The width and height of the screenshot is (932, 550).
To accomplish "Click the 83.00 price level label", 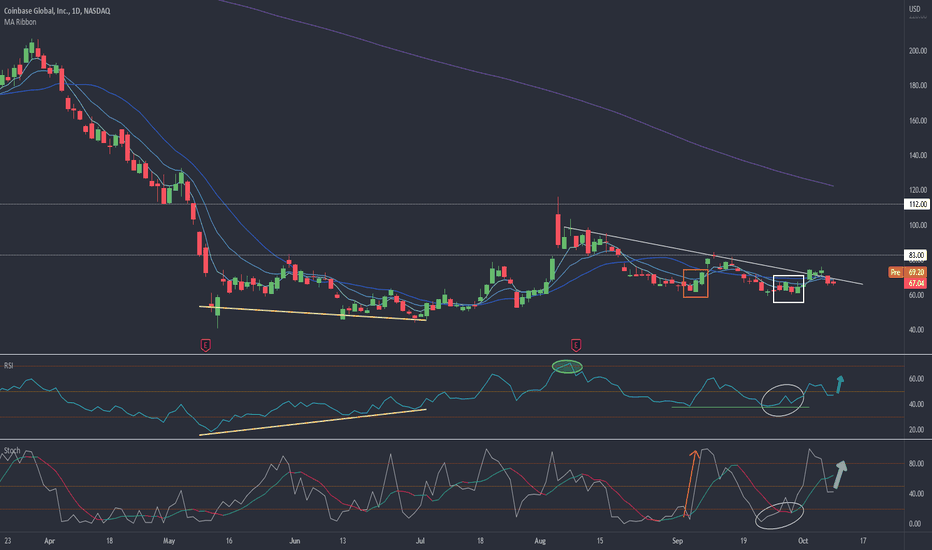I will coord(916,255).
